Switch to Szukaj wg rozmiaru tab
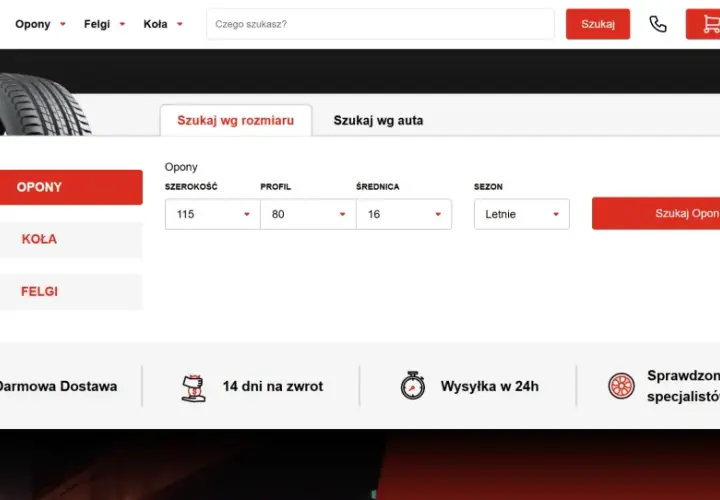720x500 pixels. click(236, 120)
